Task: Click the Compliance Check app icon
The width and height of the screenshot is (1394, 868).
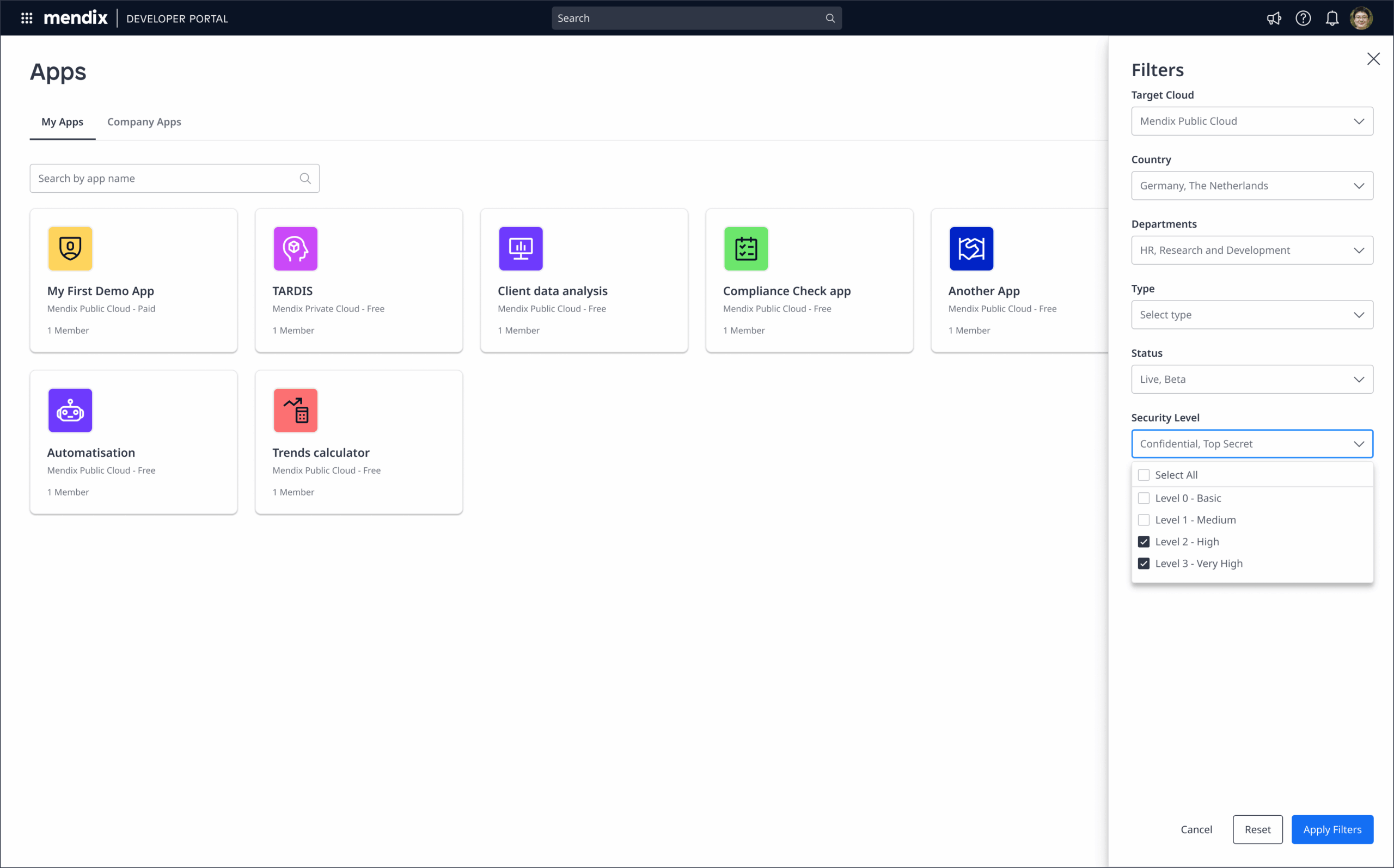Action: tap(745, 248)
